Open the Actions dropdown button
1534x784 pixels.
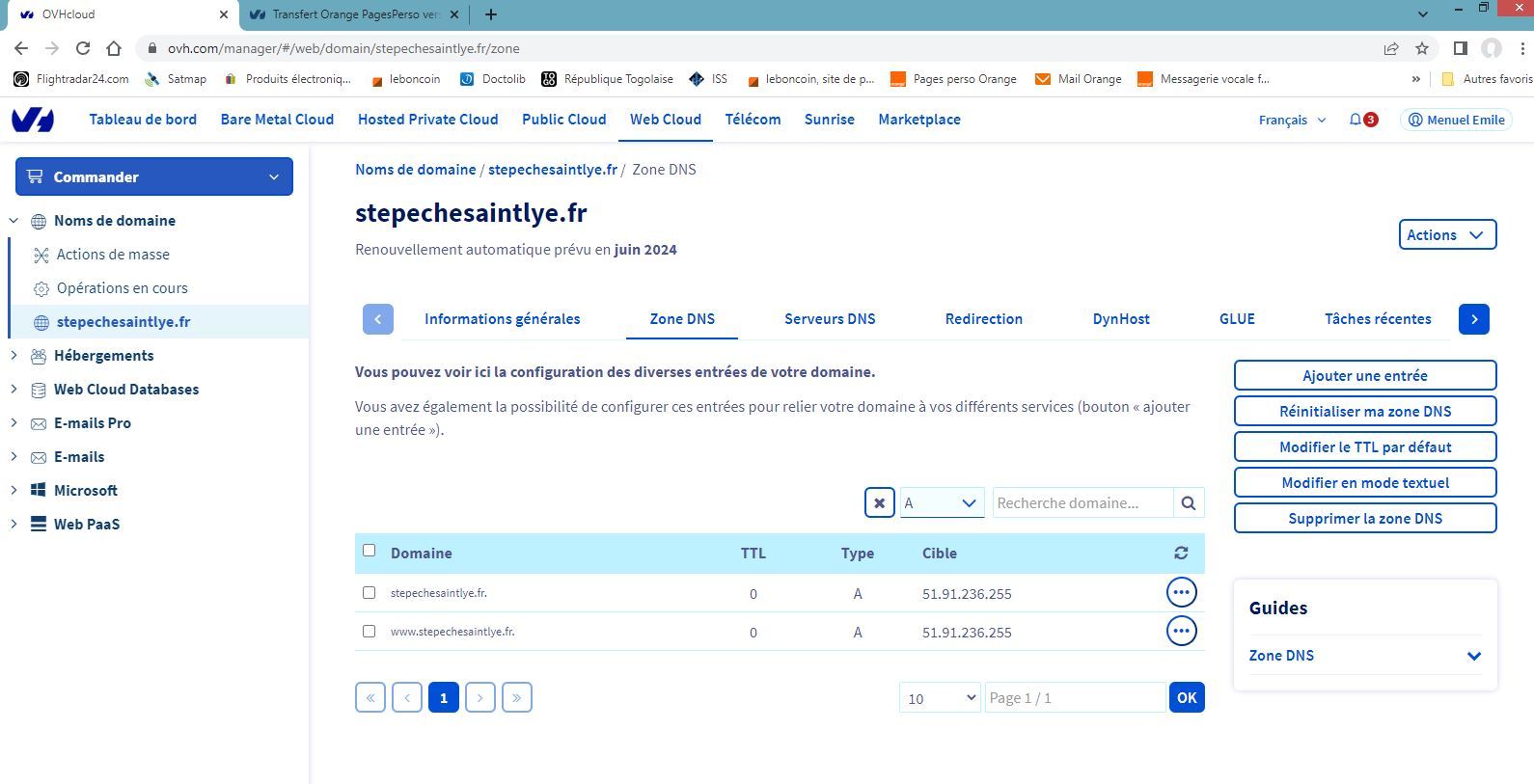[x=1447, y=234]
